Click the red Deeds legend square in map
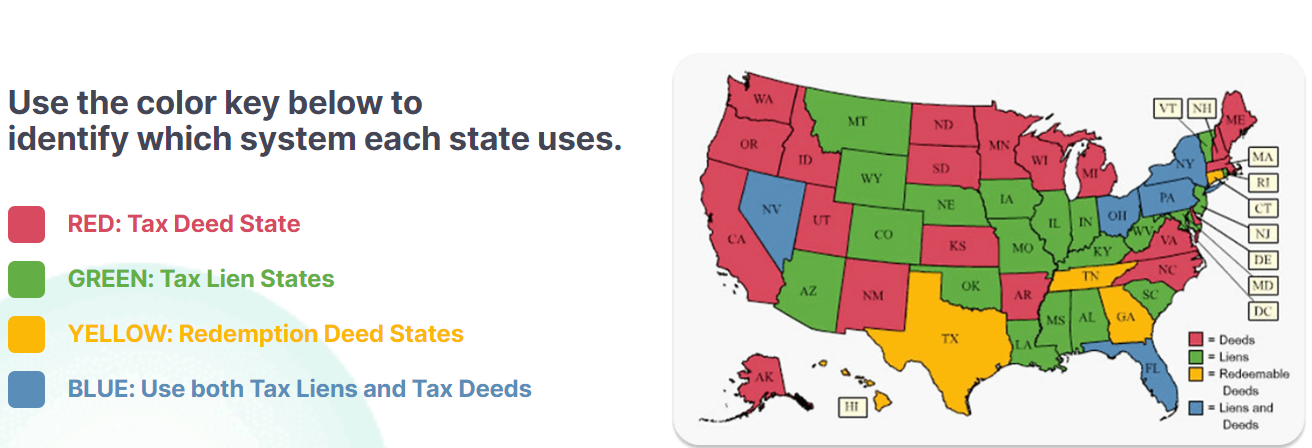The height and width of the screenshot is (448, 1312). [x=1195, y=339]
